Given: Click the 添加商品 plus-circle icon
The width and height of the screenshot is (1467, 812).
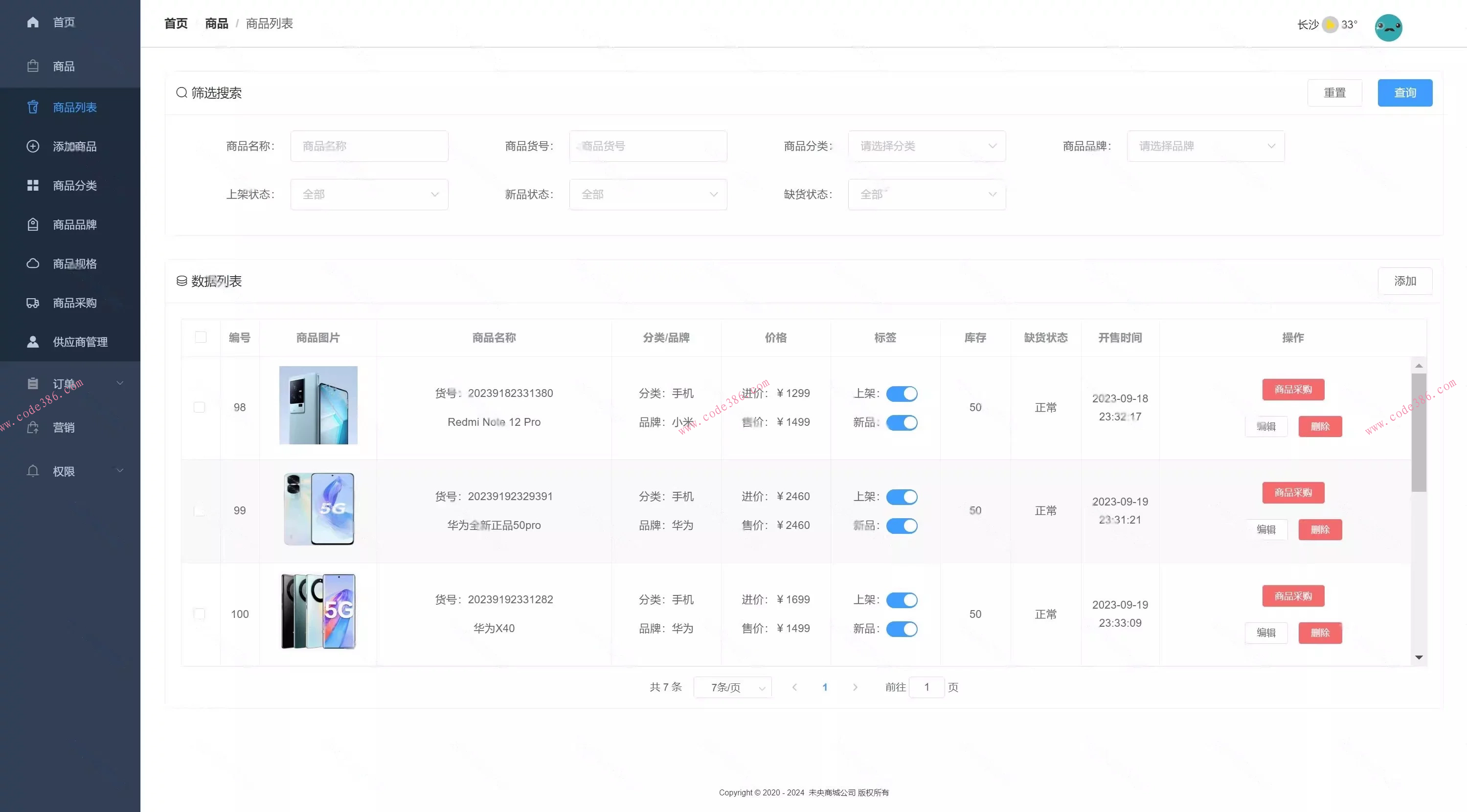Looking at the screenshot, I should tap(33, 146).
